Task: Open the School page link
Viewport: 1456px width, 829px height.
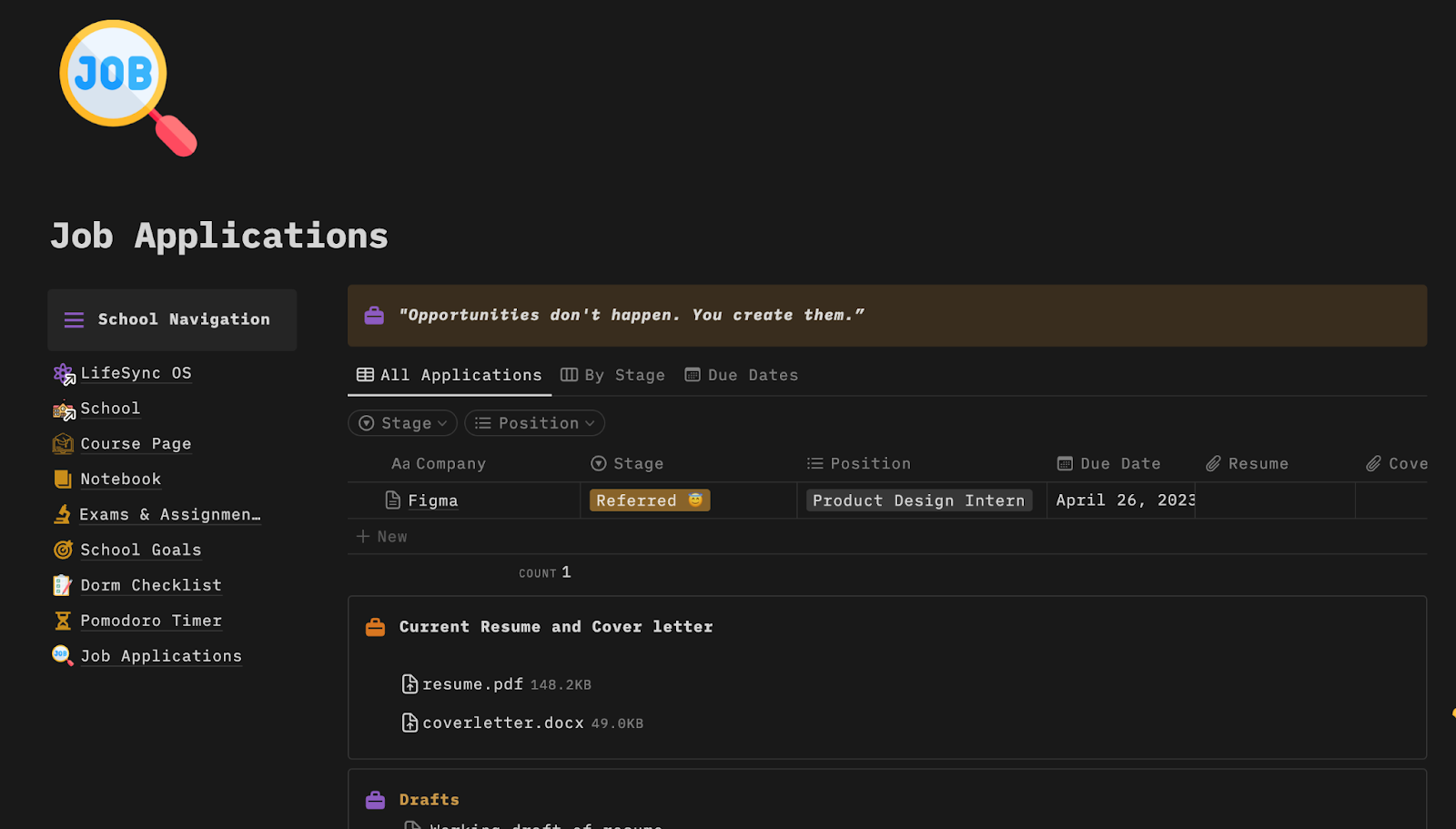Action: pyautogui.click(x=110, y=409)
